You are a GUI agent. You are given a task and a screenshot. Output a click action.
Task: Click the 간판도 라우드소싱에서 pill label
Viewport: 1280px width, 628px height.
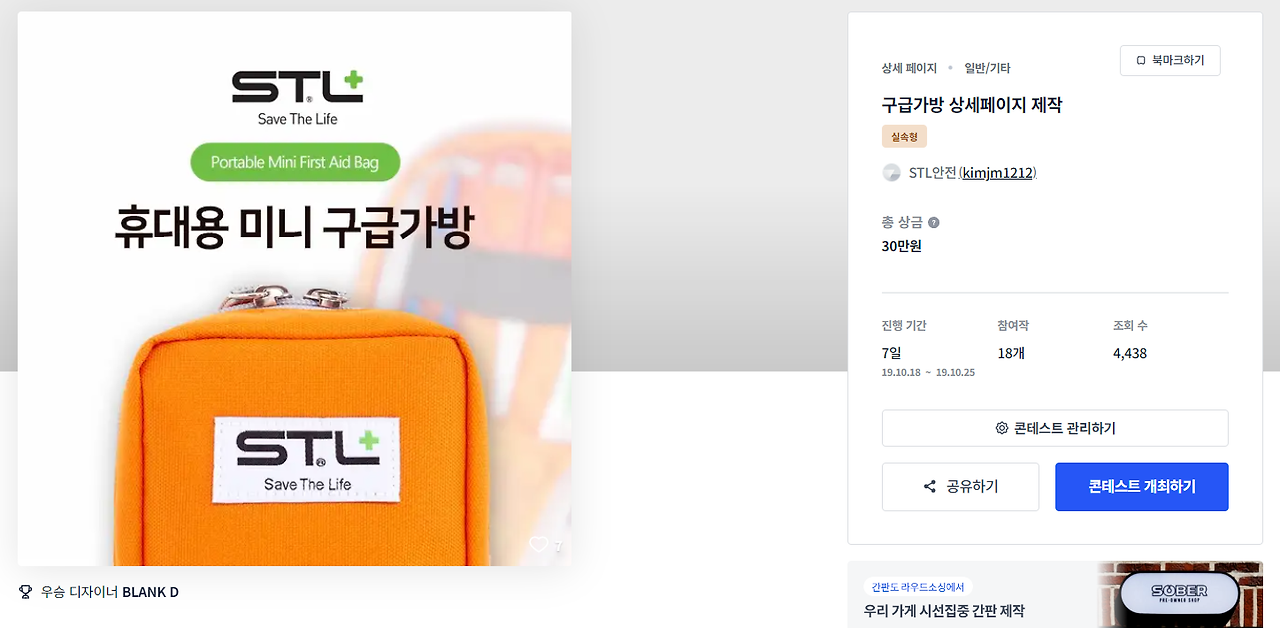point(918,587)
